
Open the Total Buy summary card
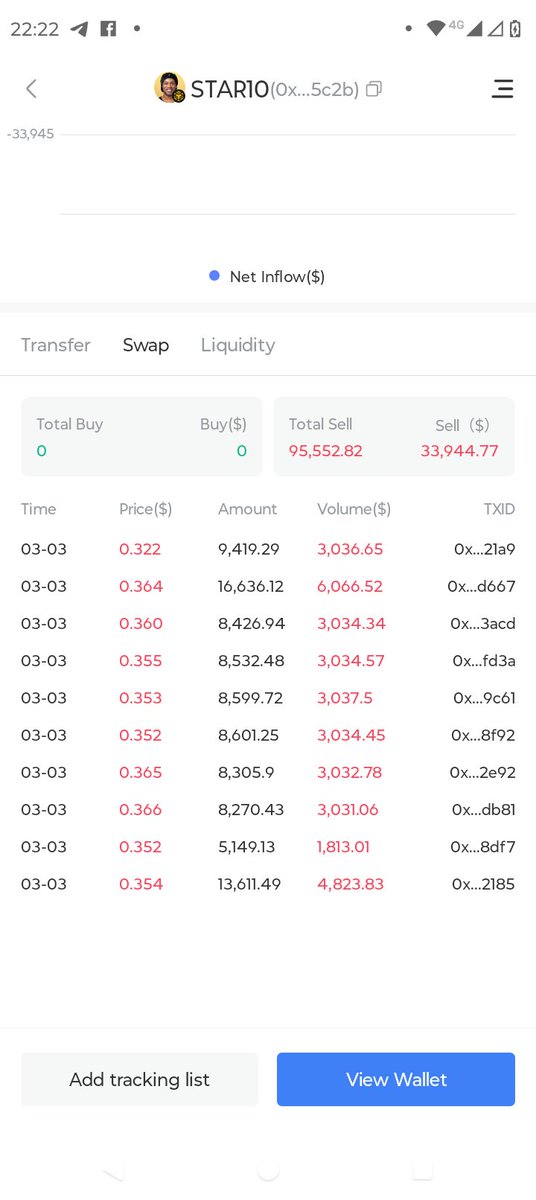141,437
